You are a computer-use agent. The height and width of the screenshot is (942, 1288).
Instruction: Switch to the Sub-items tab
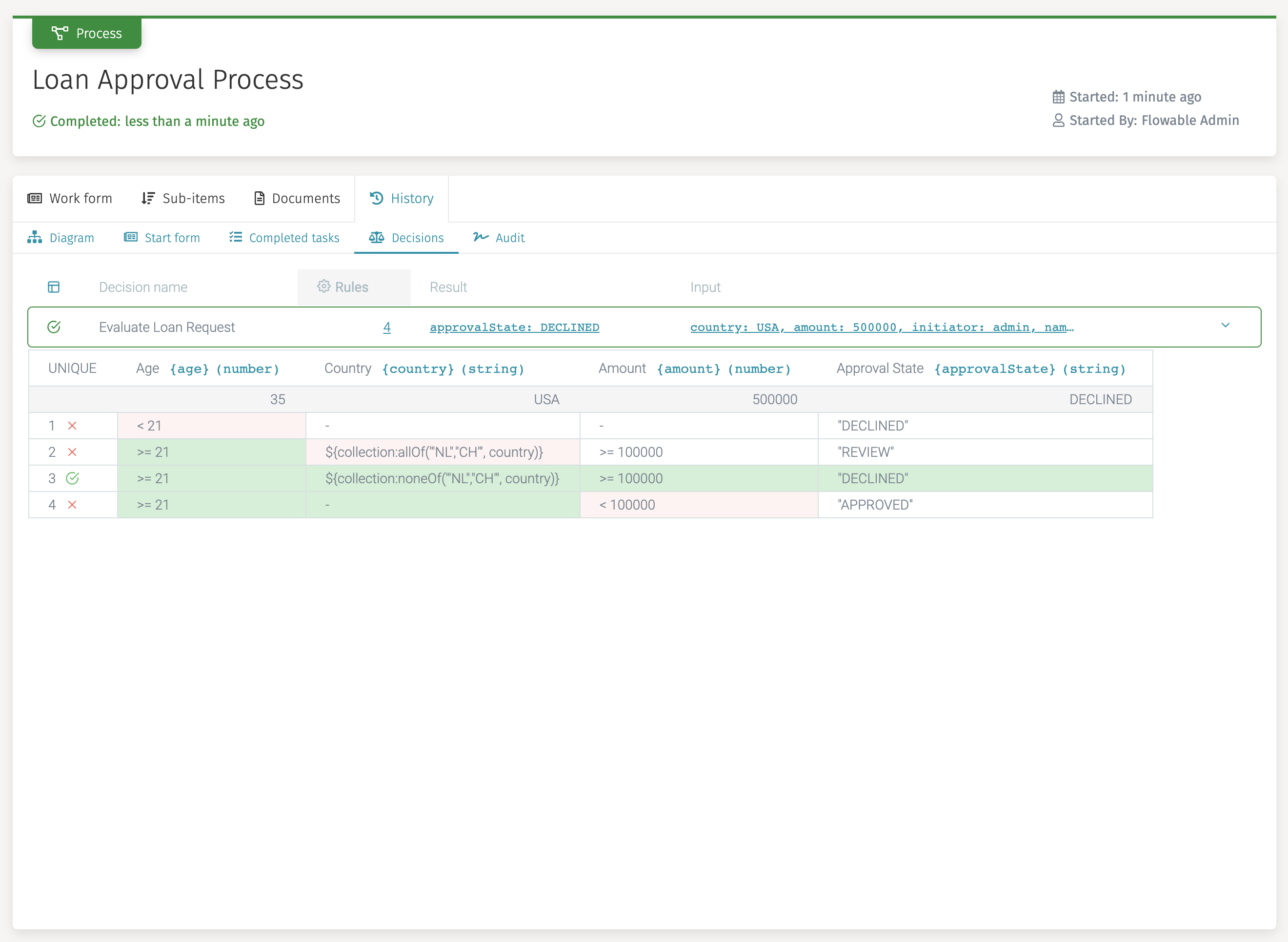(183, 199)
